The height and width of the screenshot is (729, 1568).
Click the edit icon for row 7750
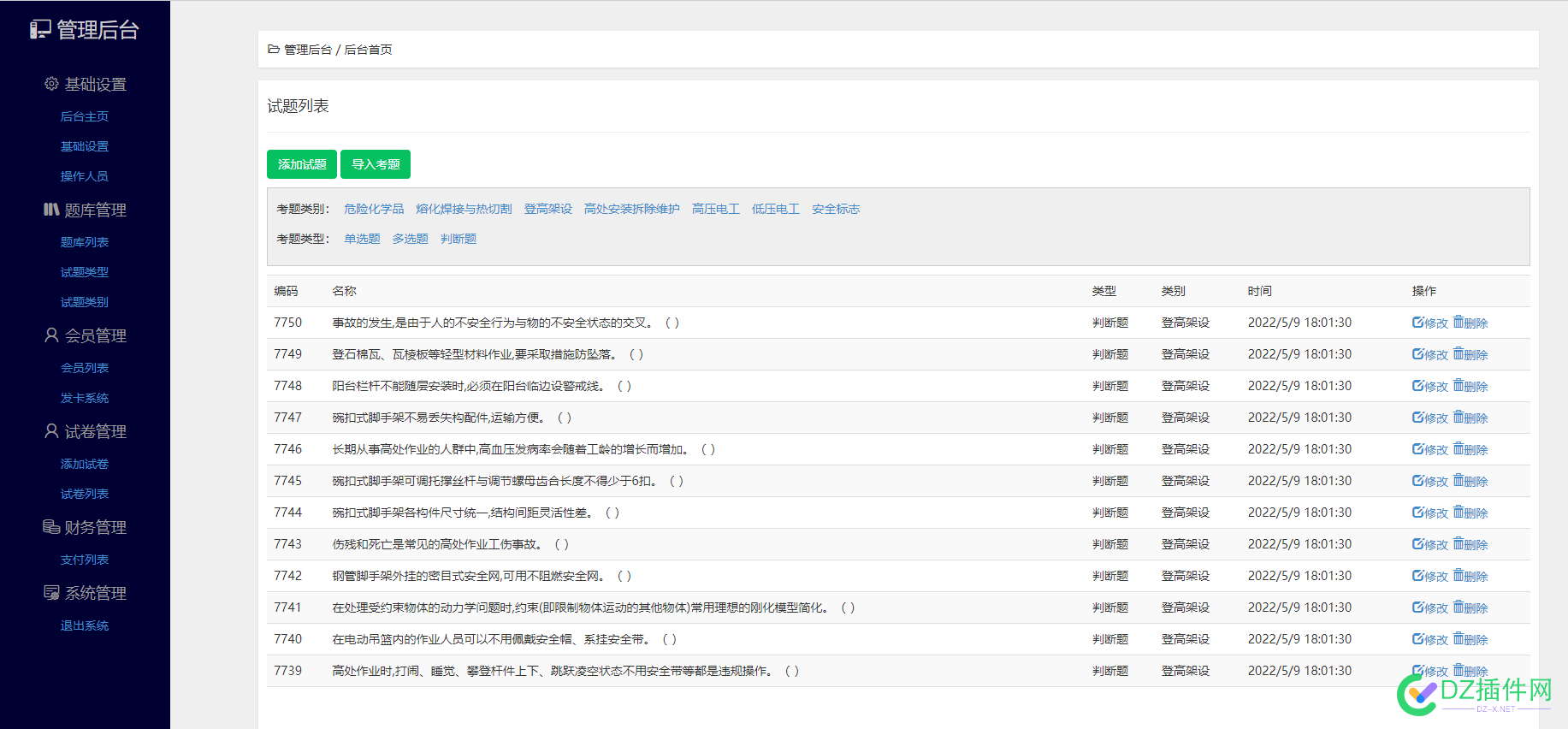(1417, 322)
